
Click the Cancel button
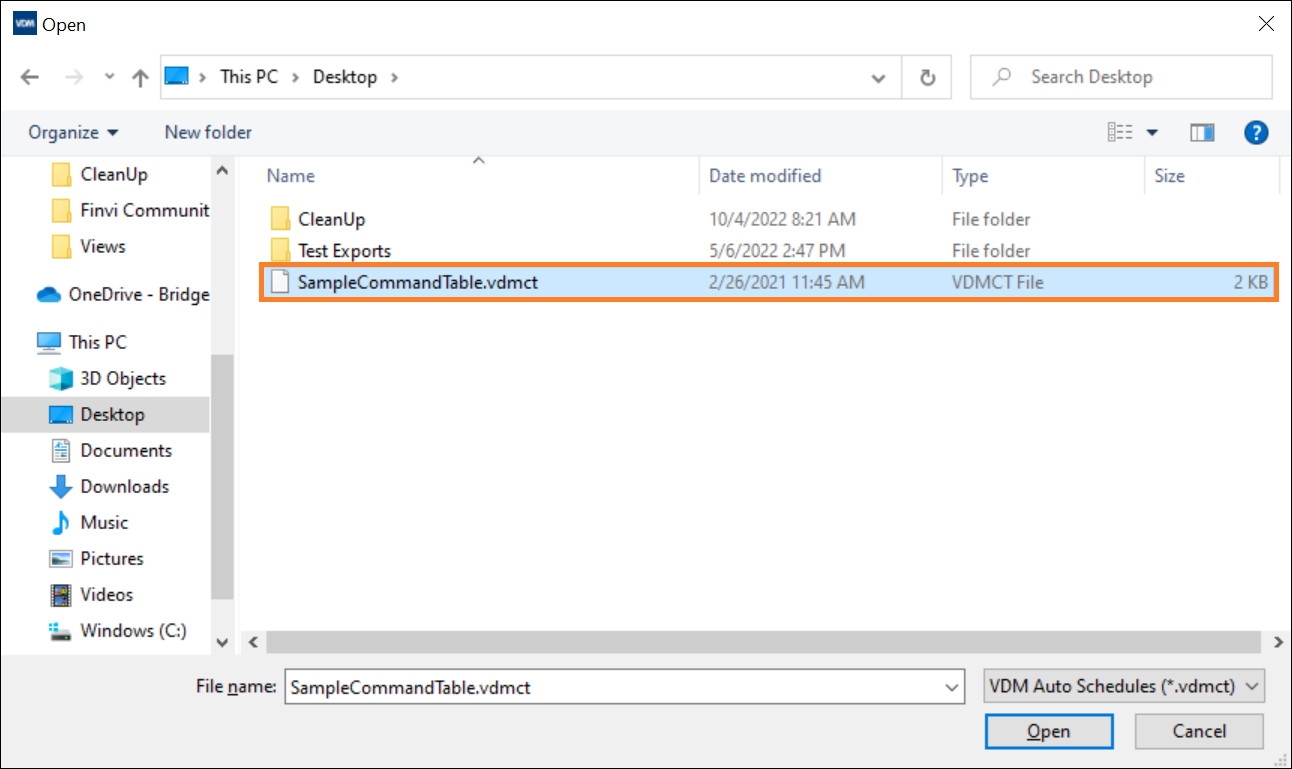[x=1199, y=731]
